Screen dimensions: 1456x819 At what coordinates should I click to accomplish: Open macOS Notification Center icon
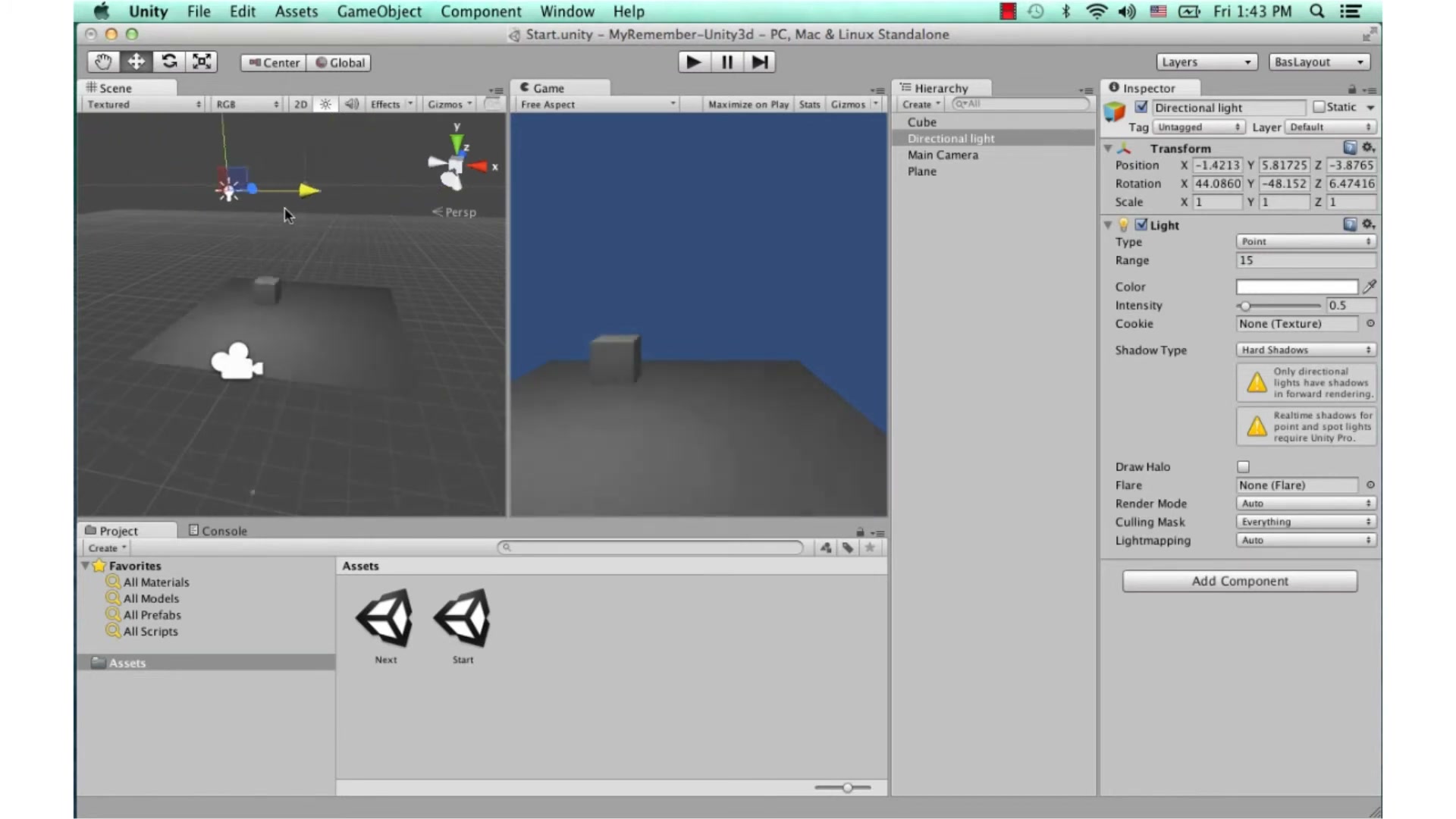pyautogui.click(x=1351, y=11)
